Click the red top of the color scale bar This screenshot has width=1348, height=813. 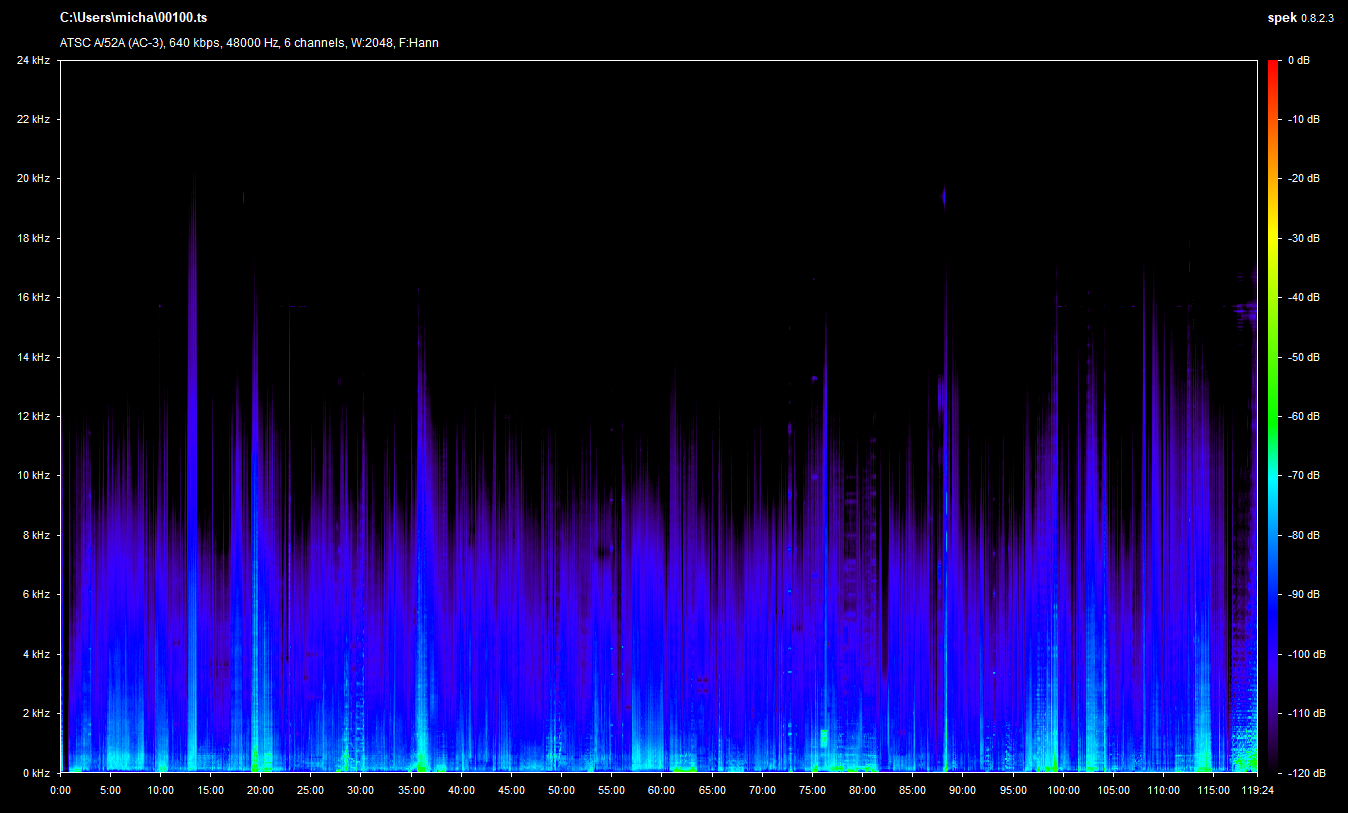click(x=1272, y=66)
